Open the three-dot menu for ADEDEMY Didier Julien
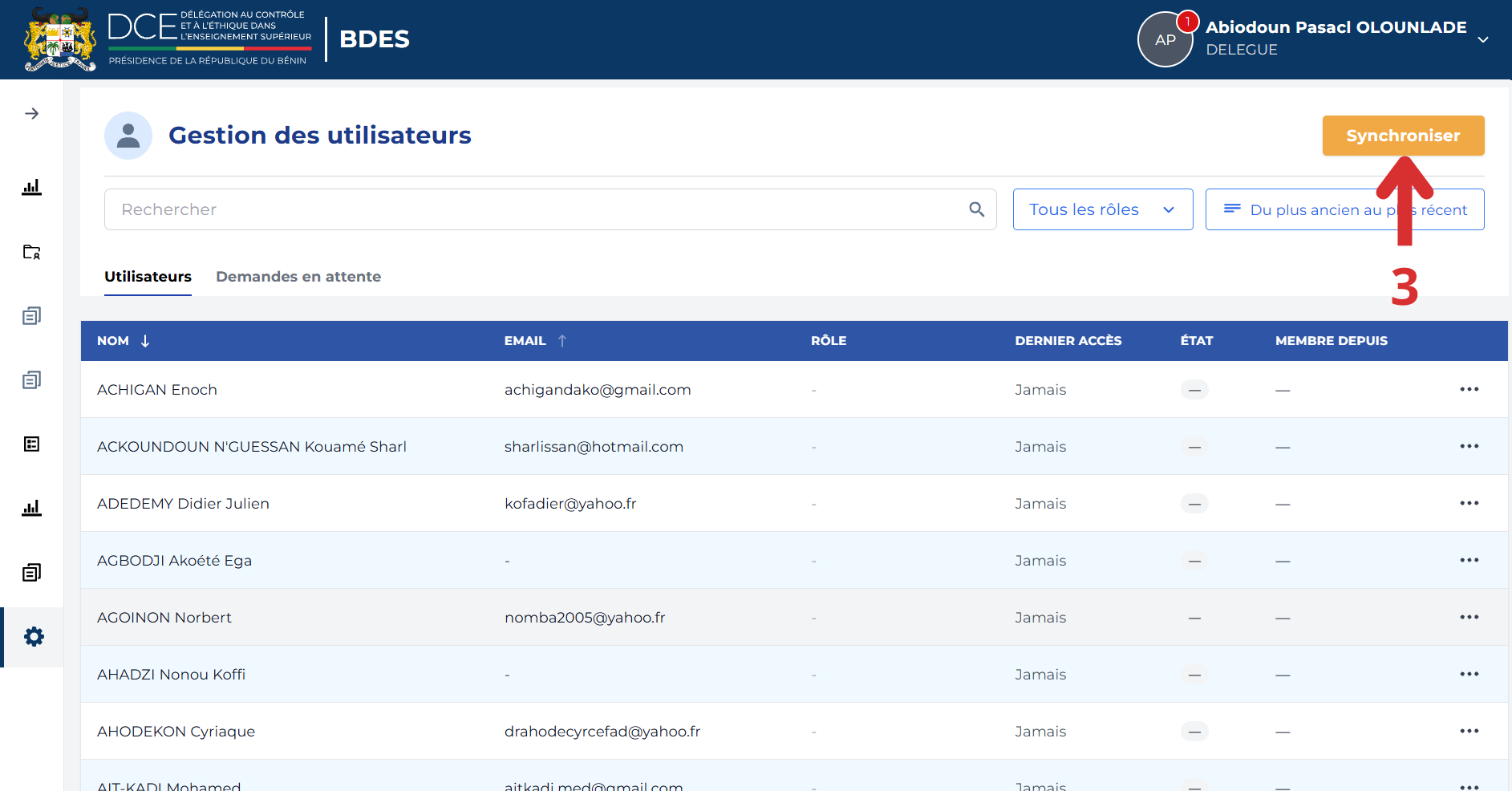This screenshot has width=1512, height=791. point(1469,504)
